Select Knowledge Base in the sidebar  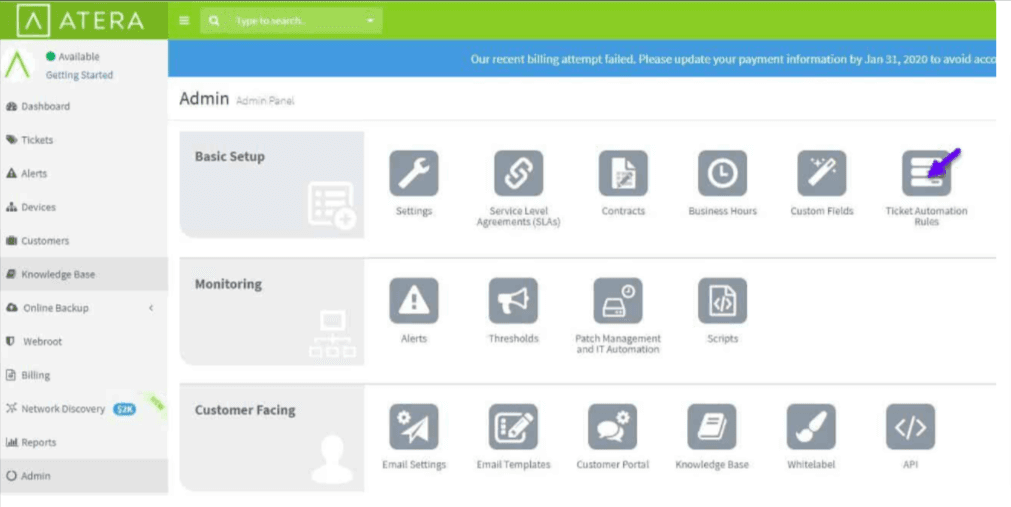click(84, 274)
